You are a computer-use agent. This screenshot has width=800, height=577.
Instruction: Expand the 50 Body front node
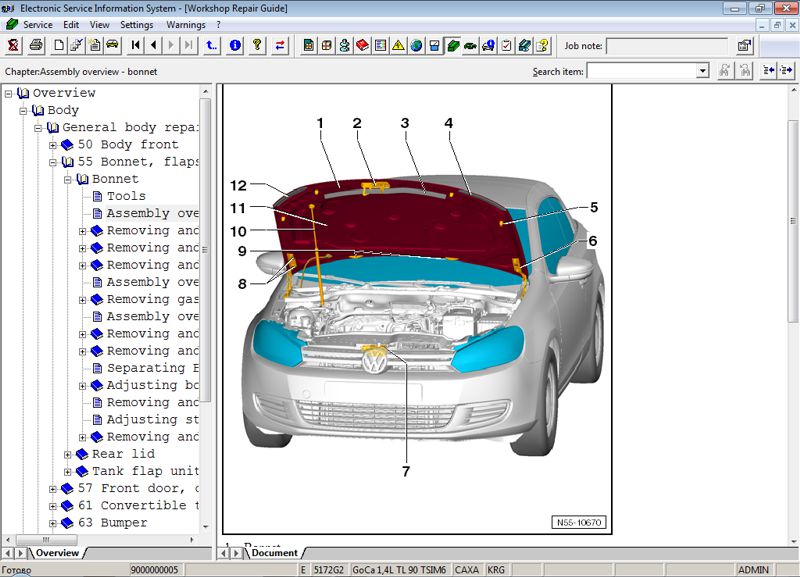tap(53, 145)
